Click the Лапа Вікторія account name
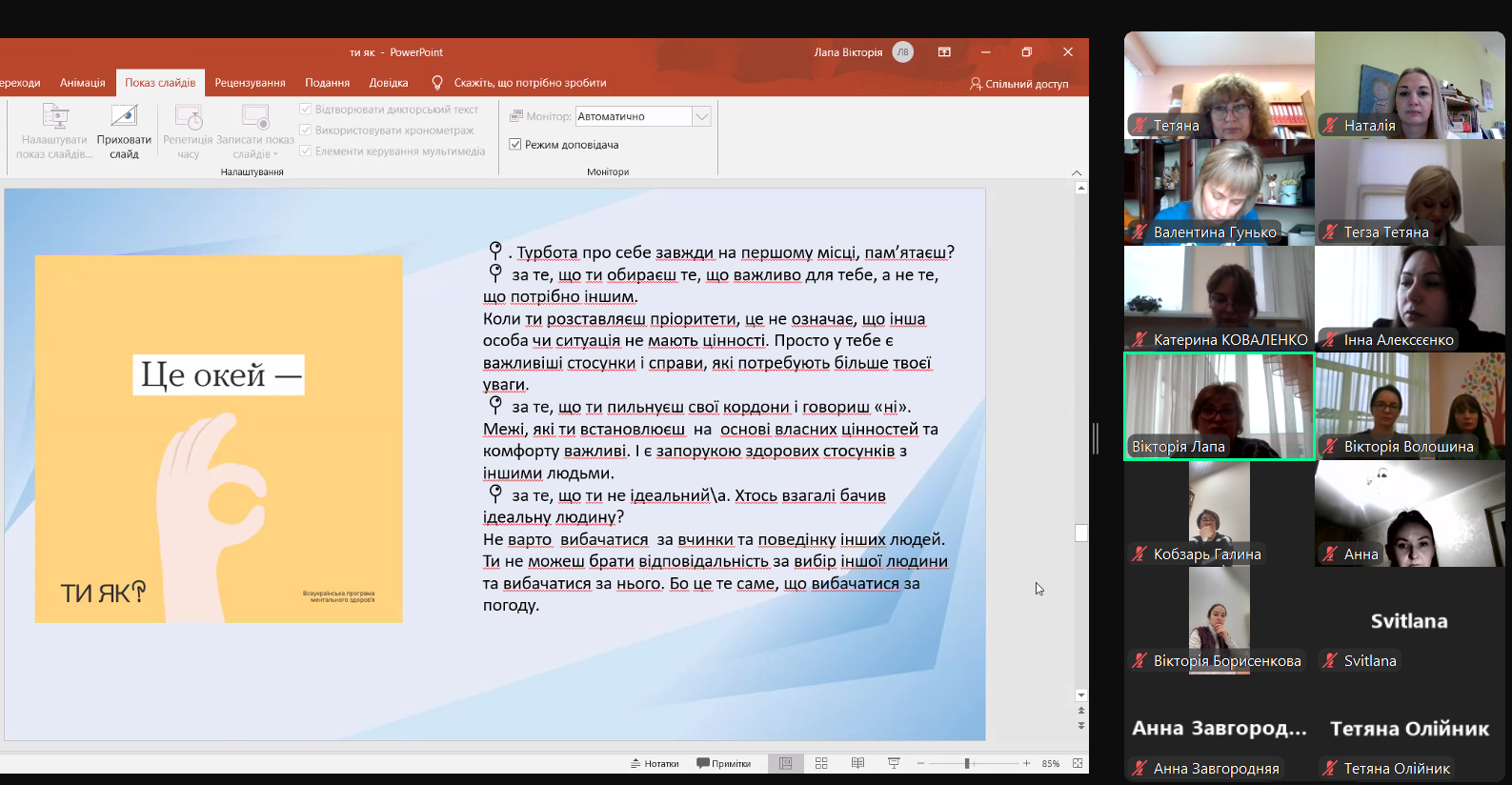Image resolution: width=1512 pixels, height=785 pixels. point(848,52)
